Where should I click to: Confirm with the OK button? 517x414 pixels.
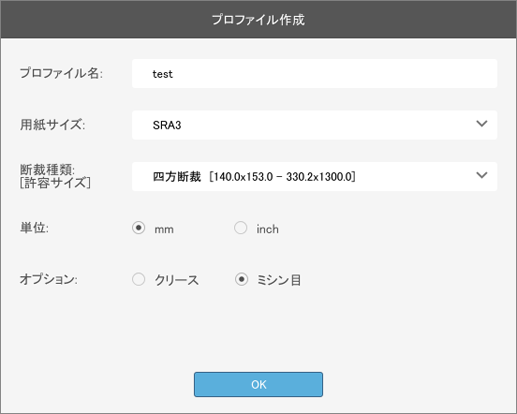coord(258,384)
